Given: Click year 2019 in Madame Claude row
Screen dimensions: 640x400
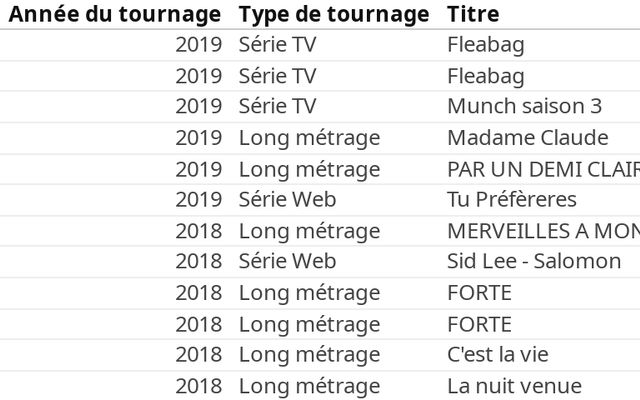Looking at the screenshot, I should point(199,138).
